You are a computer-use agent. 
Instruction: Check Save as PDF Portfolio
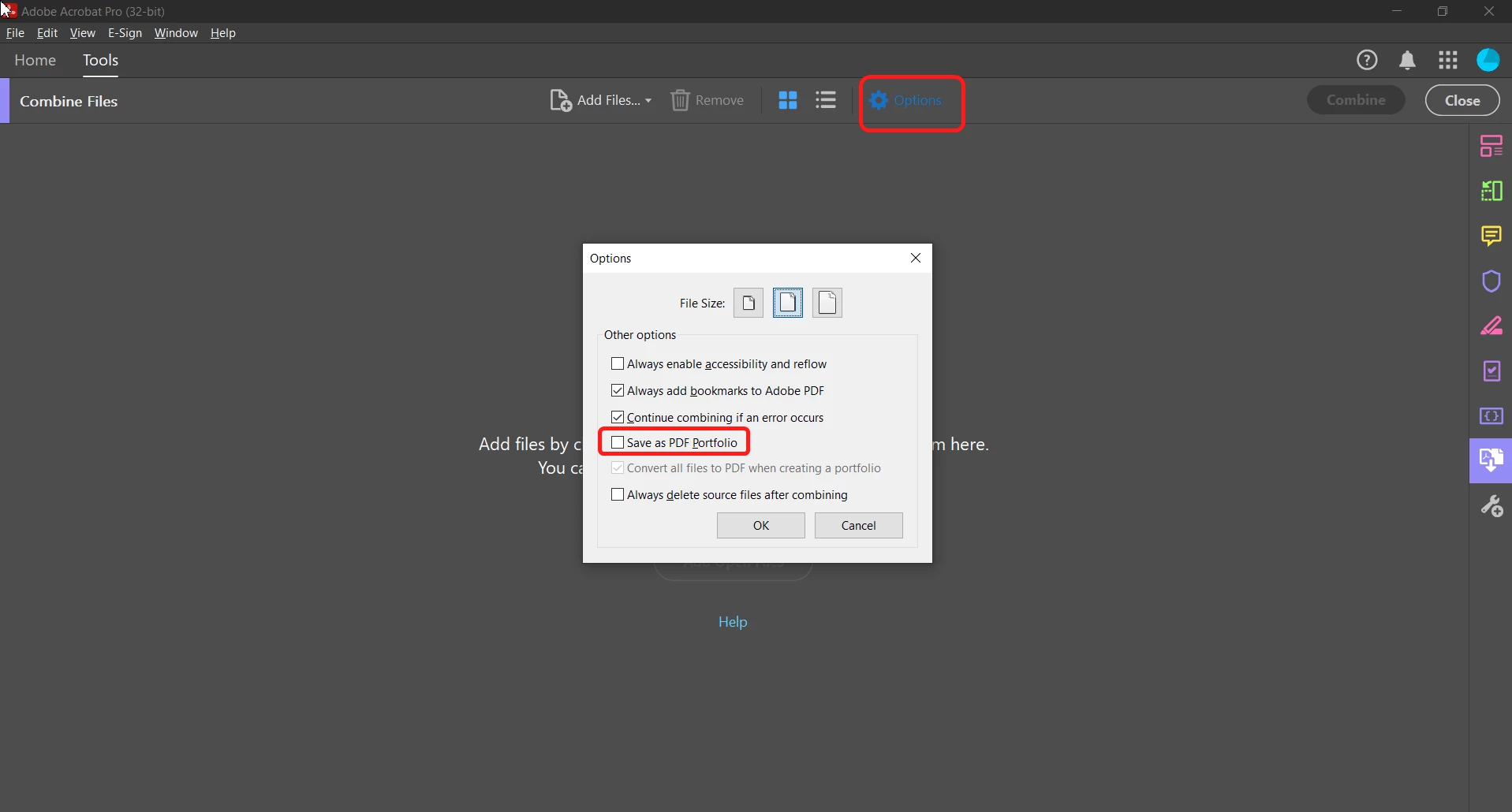click(x=618, y=442)
